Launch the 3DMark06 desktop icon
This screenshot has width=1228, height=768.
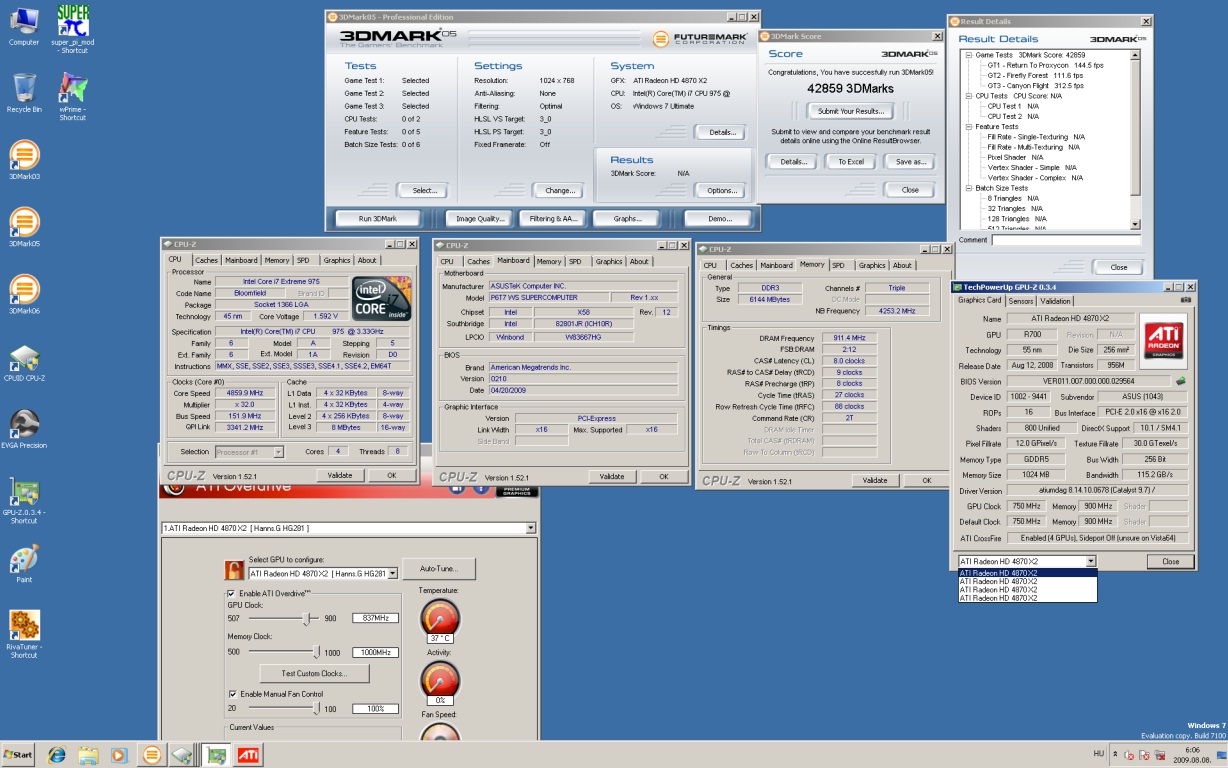tap(24, 289)
